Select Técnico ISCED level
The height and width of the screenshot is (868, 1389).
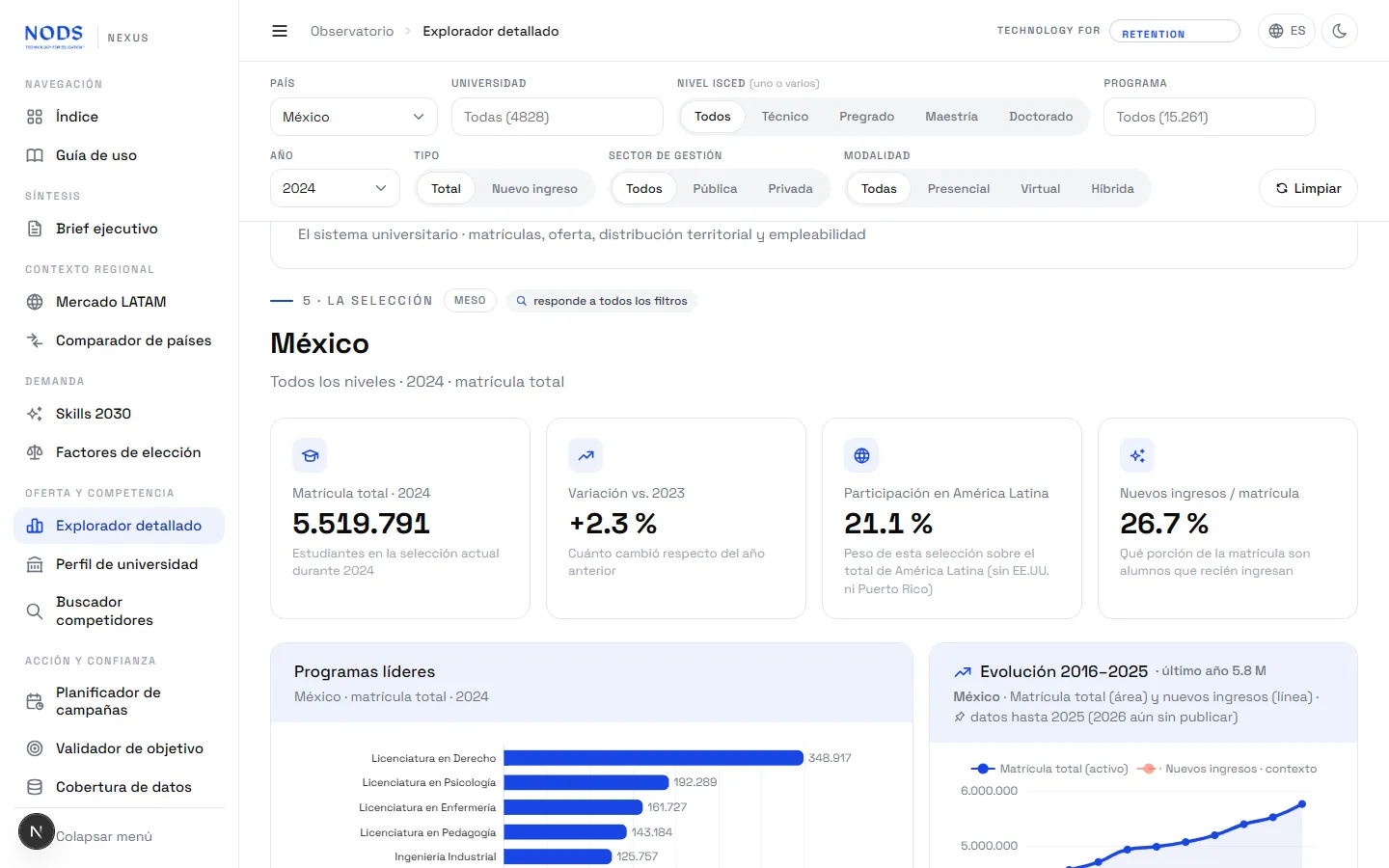785,117
